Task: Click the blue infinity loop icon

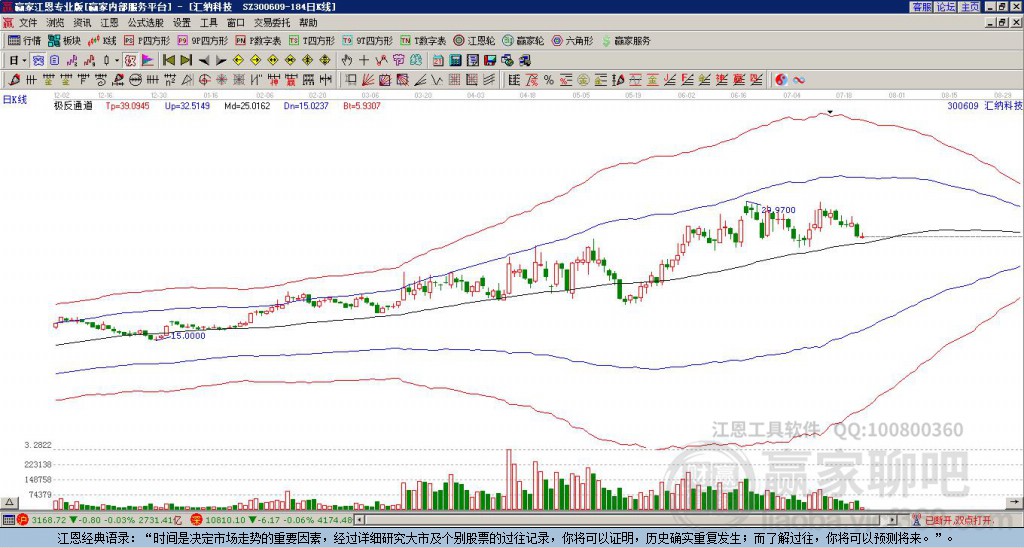Action: (798, 80)
